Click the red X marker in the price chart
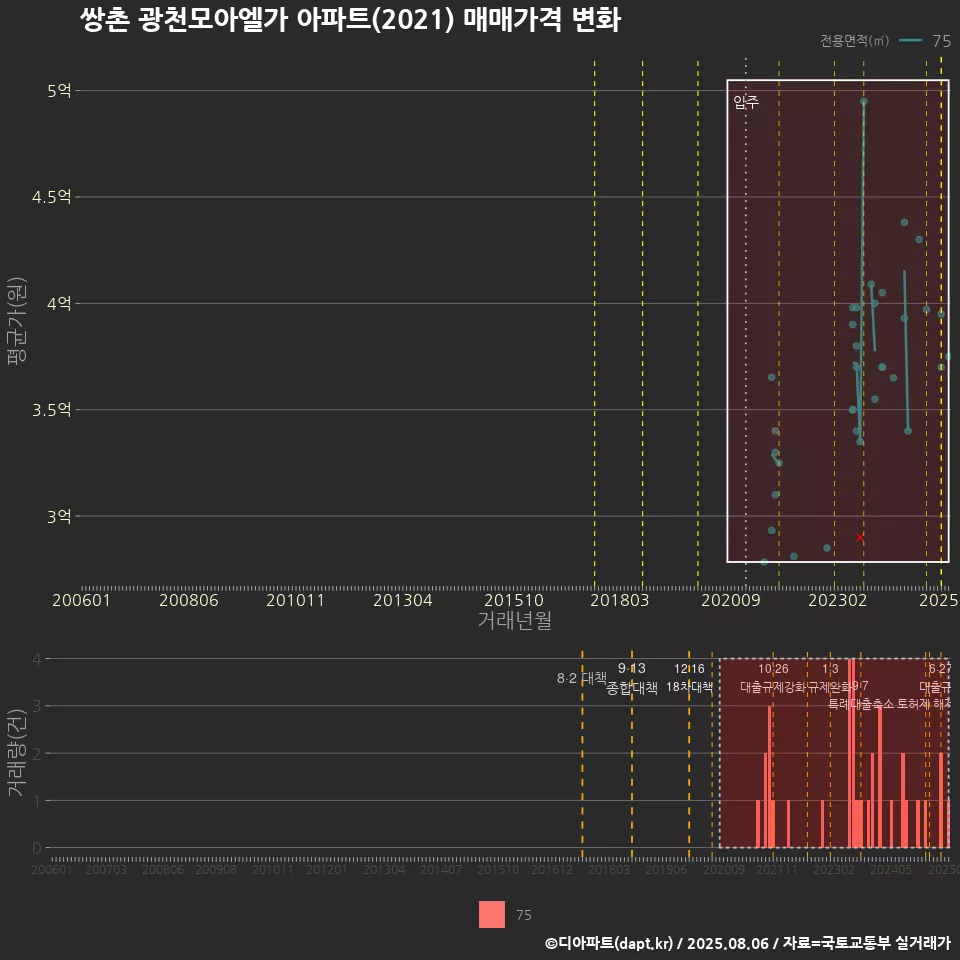This screenshot has width=960, height=960. (860, 537)
